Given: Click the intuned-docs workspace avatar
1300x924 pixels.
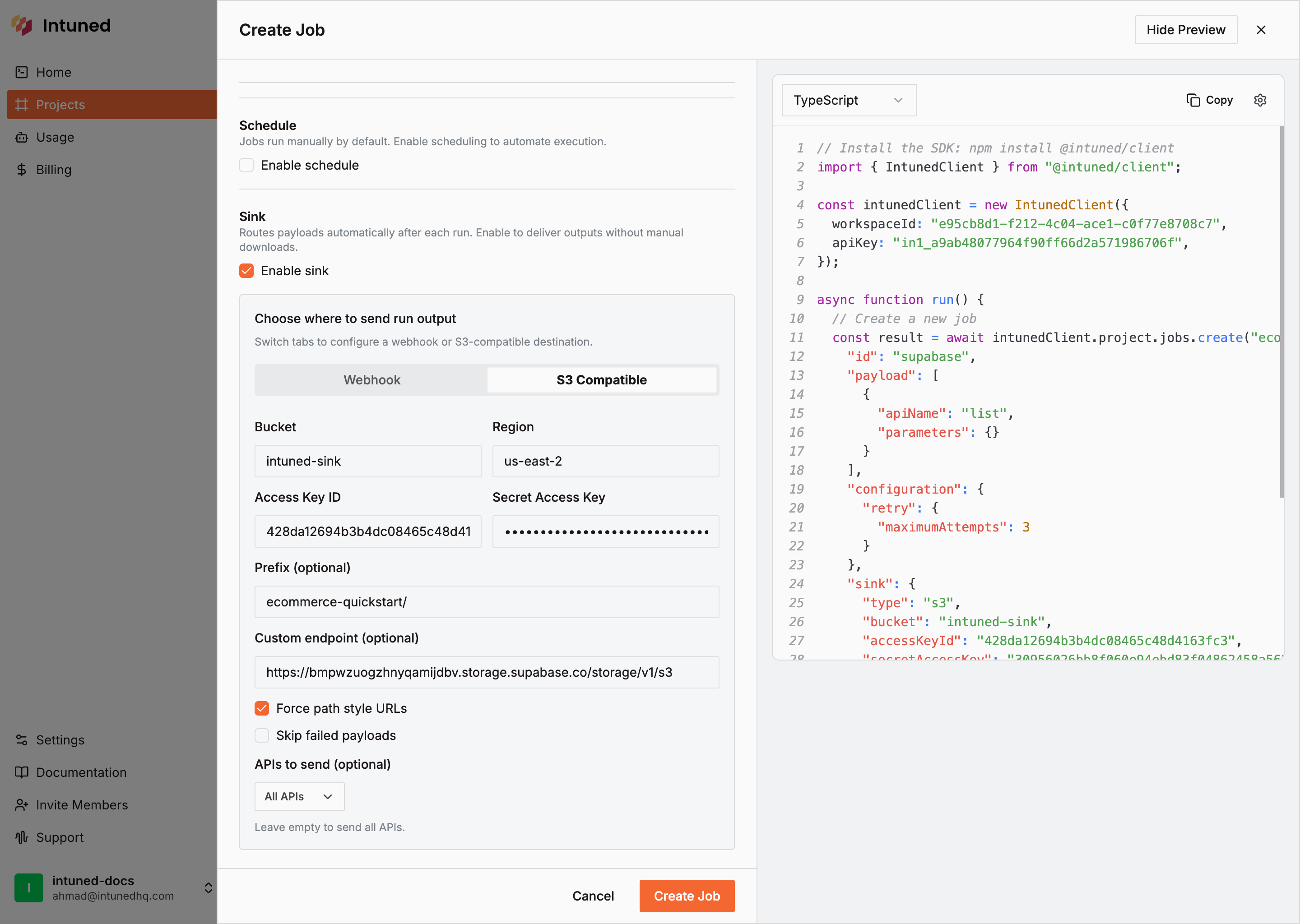Looking at the screenshot, I should [x=28, y=887].
